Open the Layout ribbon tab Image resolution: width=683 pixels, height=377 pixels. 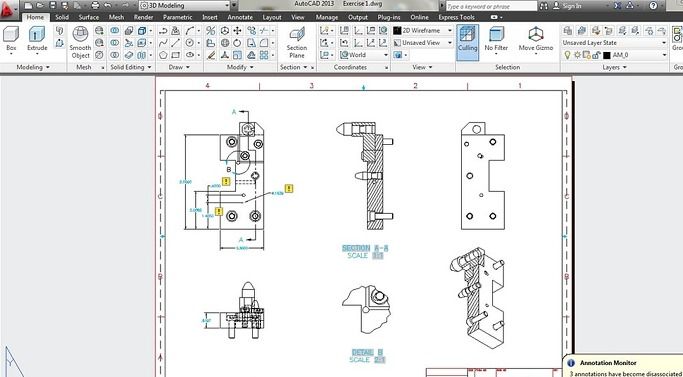tap(272, 17)
